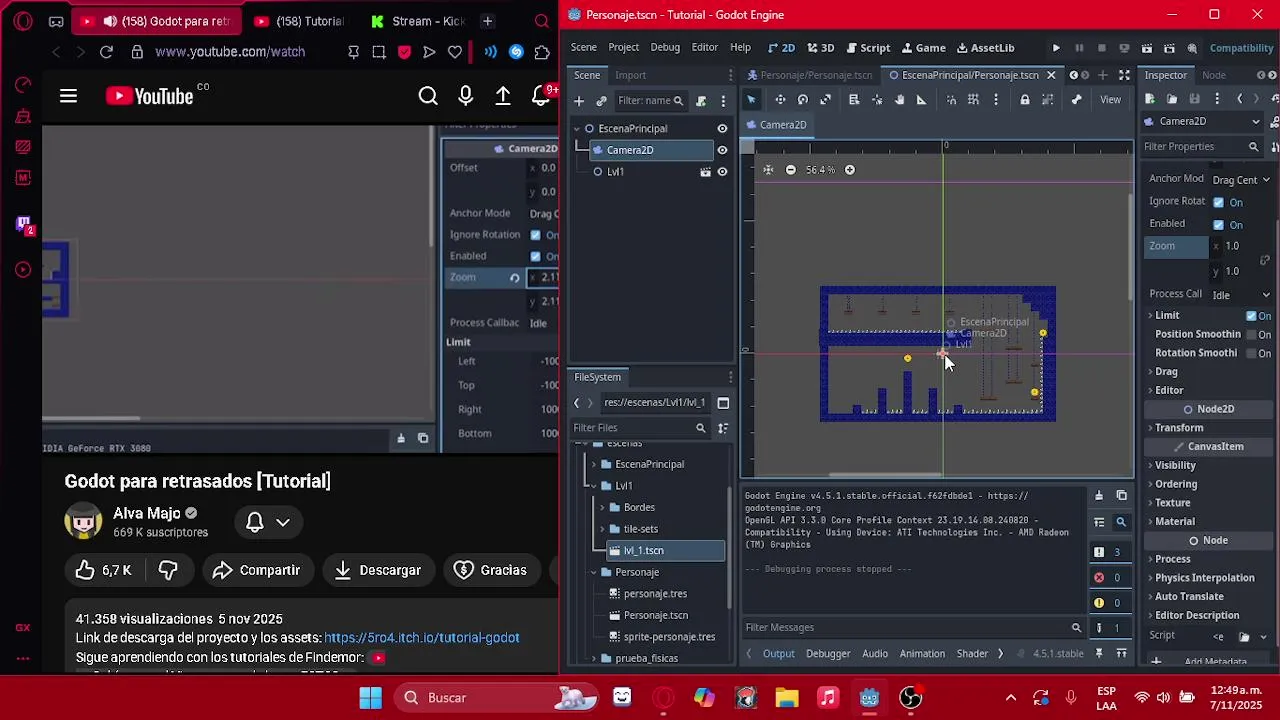Click the YouTube search icon
The width and height of the screenshot is (1280, 720).
pyautogui.click(x=428, y=96)
